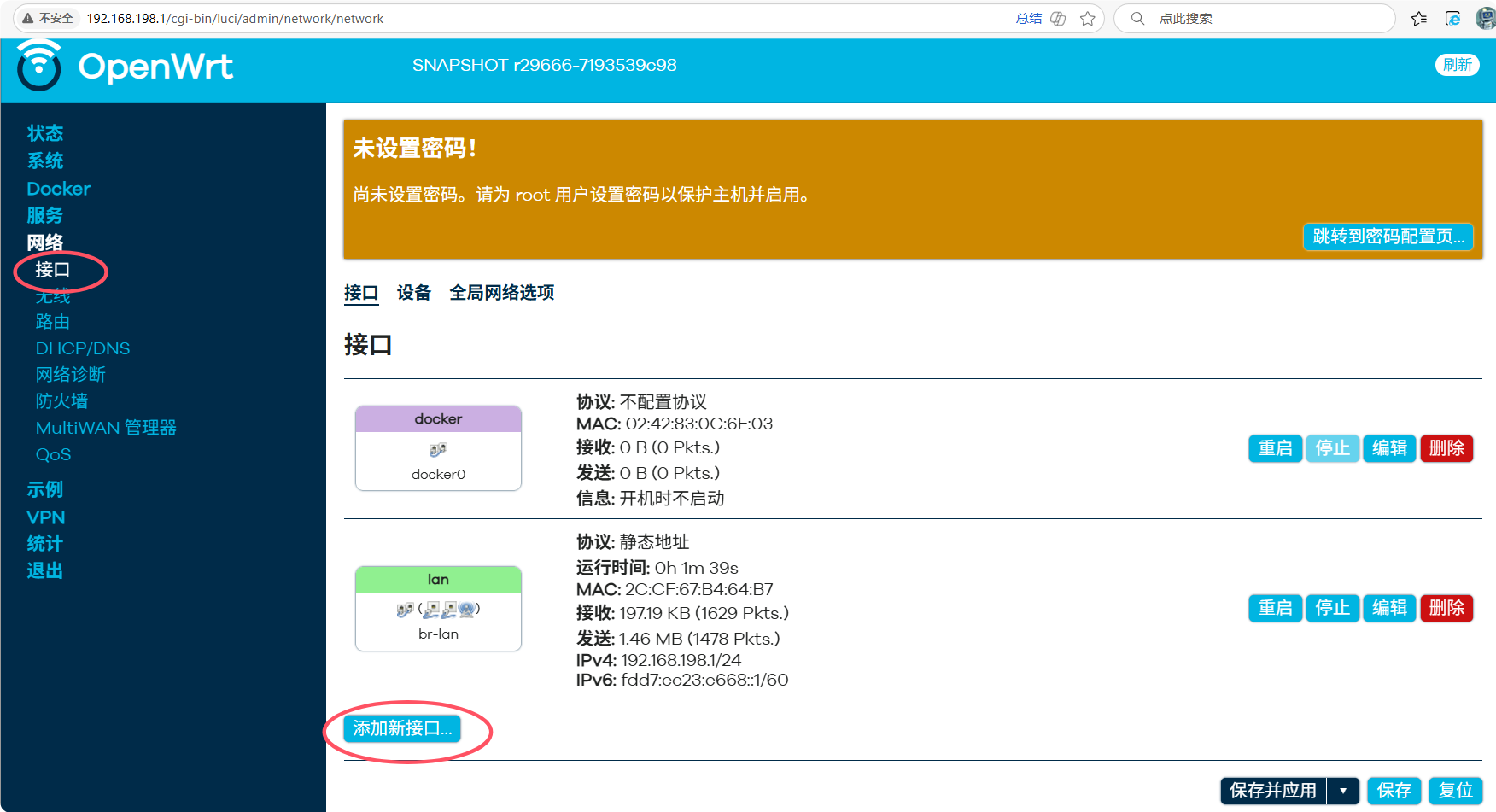1496x812 pixels.
Task: Switch to the 设备 tab
Action: click(414, 293)
